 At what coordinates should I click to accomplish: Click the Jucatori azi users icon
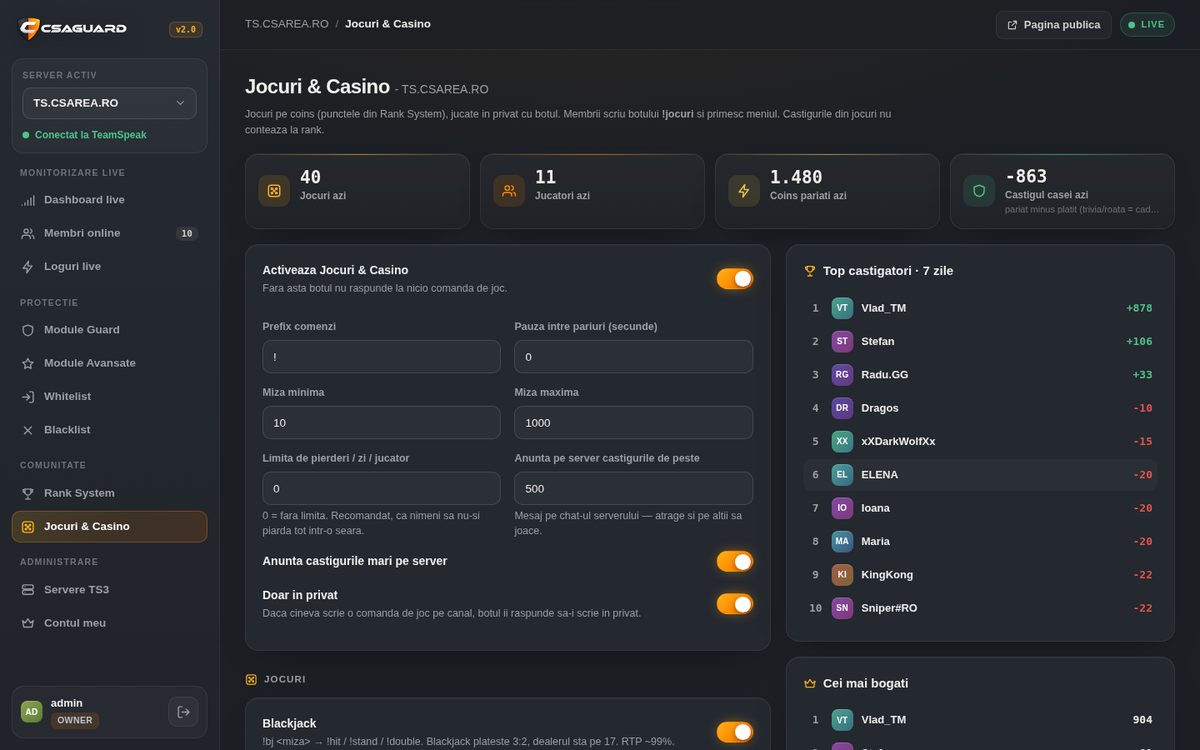[509, 191]
